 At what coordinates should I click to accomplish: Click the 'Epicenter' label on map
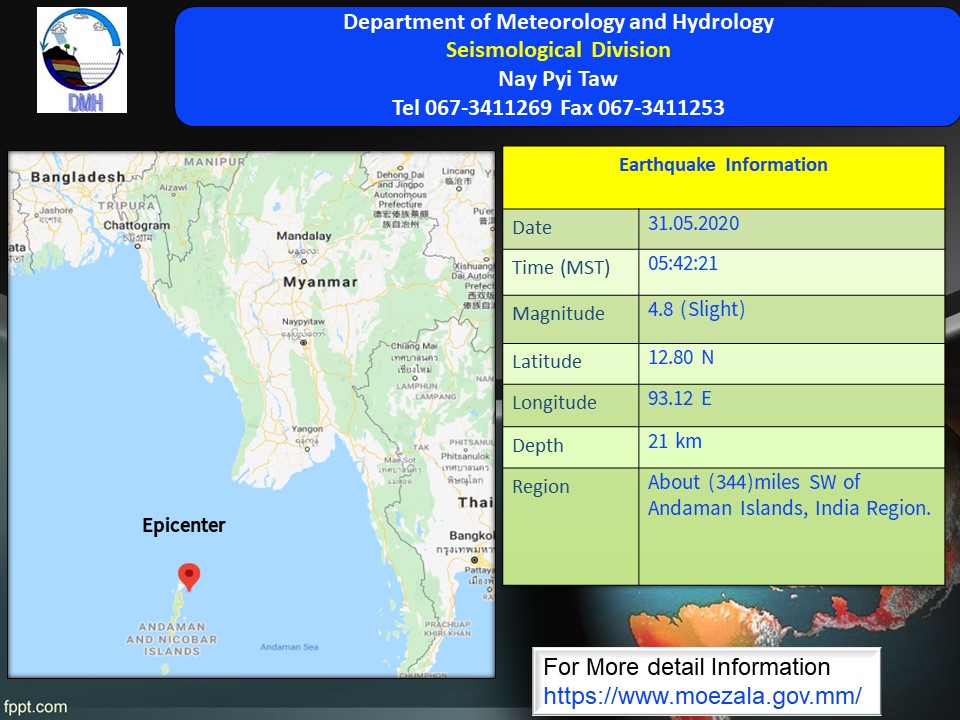click(184, 525)
